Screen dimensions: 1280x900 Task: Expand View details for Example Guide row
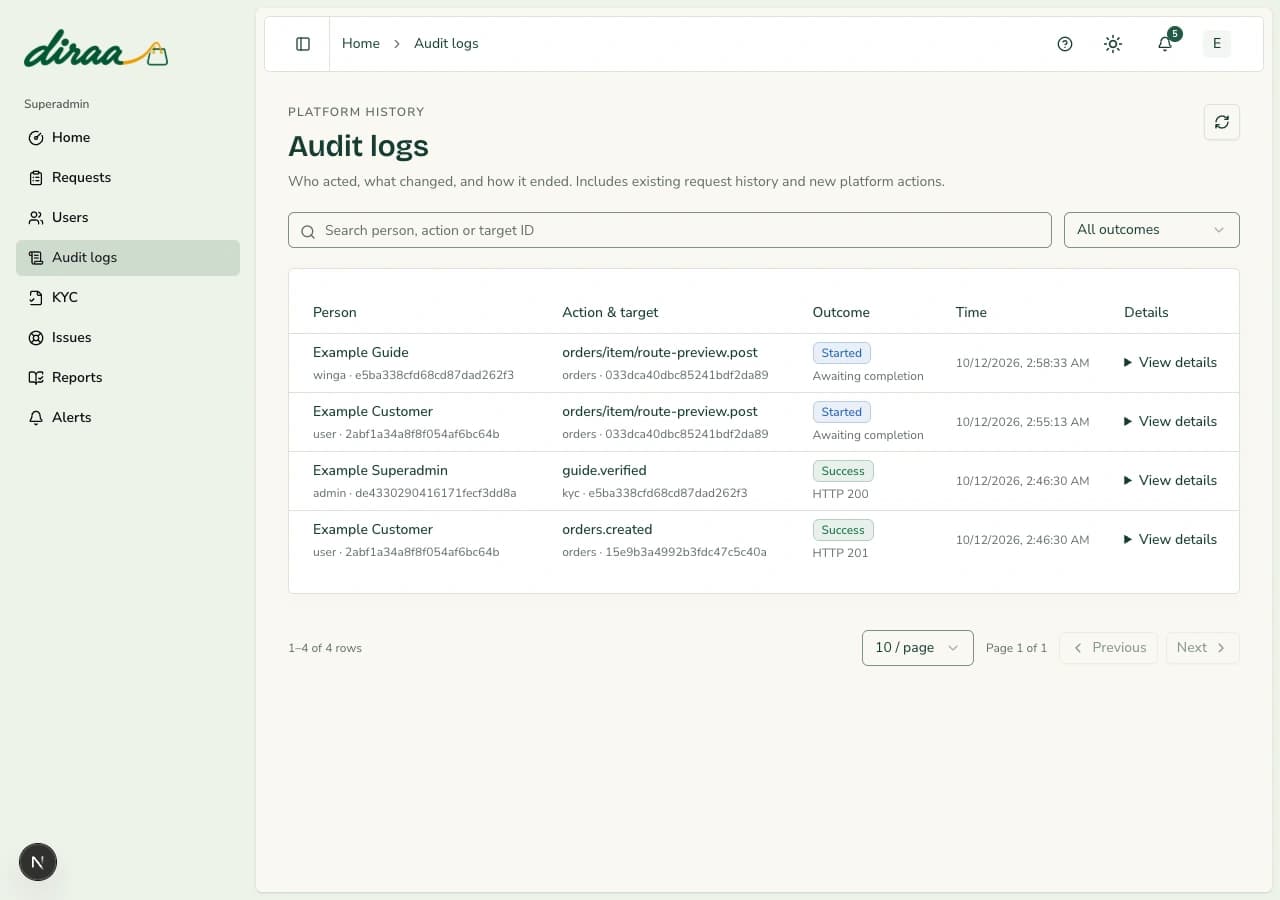tap(1170, 363)
